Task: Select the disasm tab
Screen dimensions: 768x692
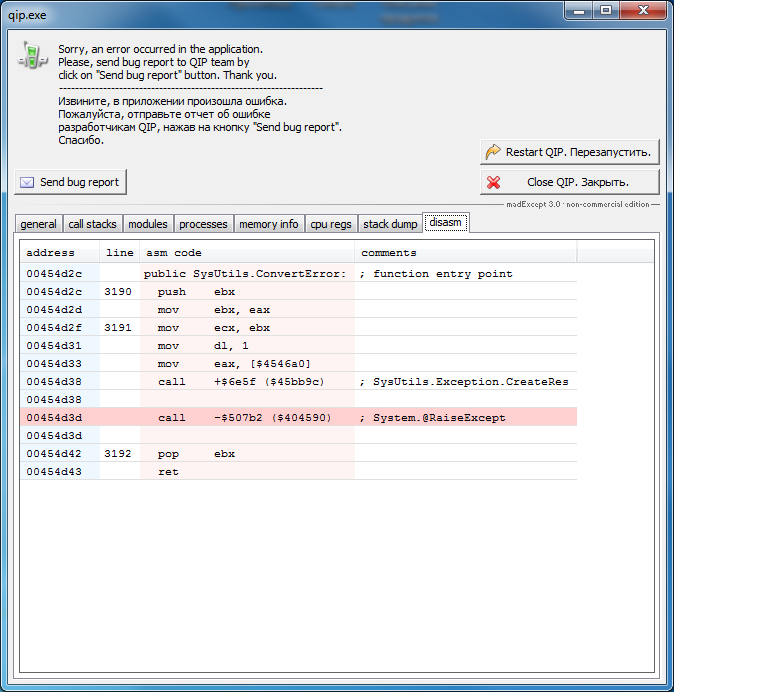Action: (445, 222)
